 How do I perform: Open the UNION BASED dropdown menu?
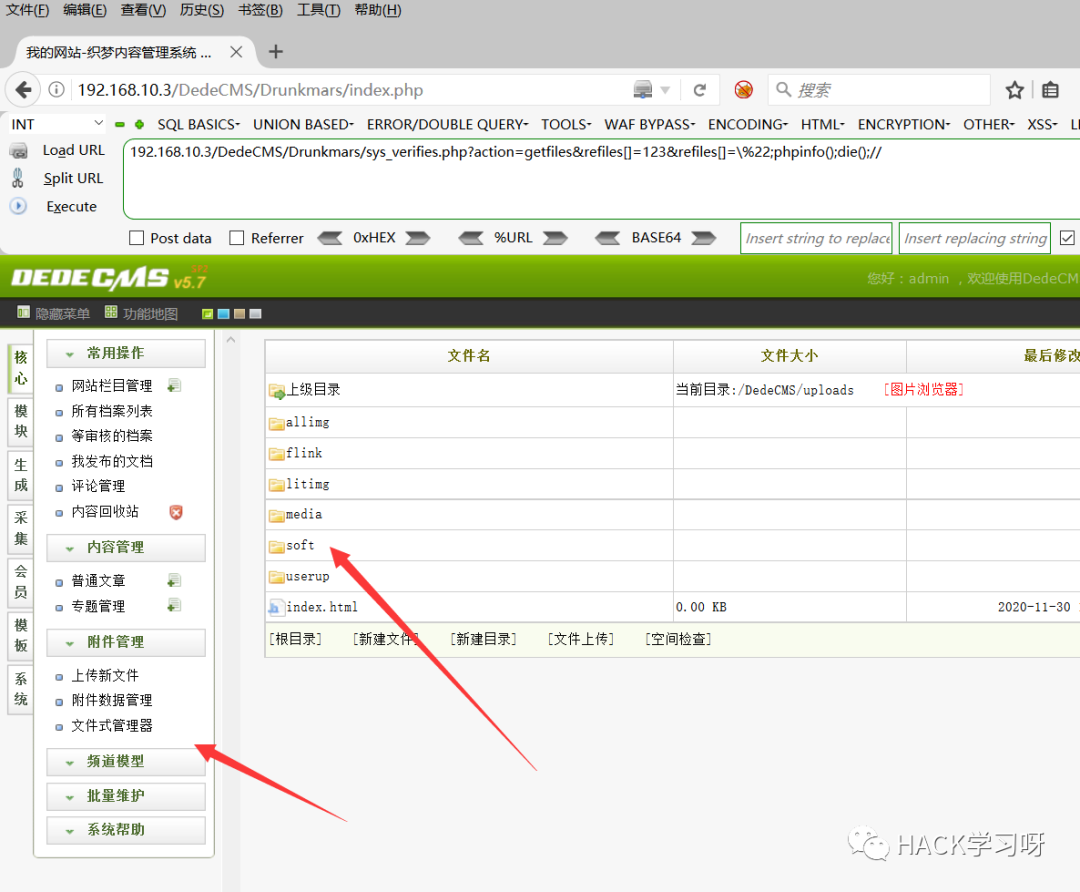point(303,125)
